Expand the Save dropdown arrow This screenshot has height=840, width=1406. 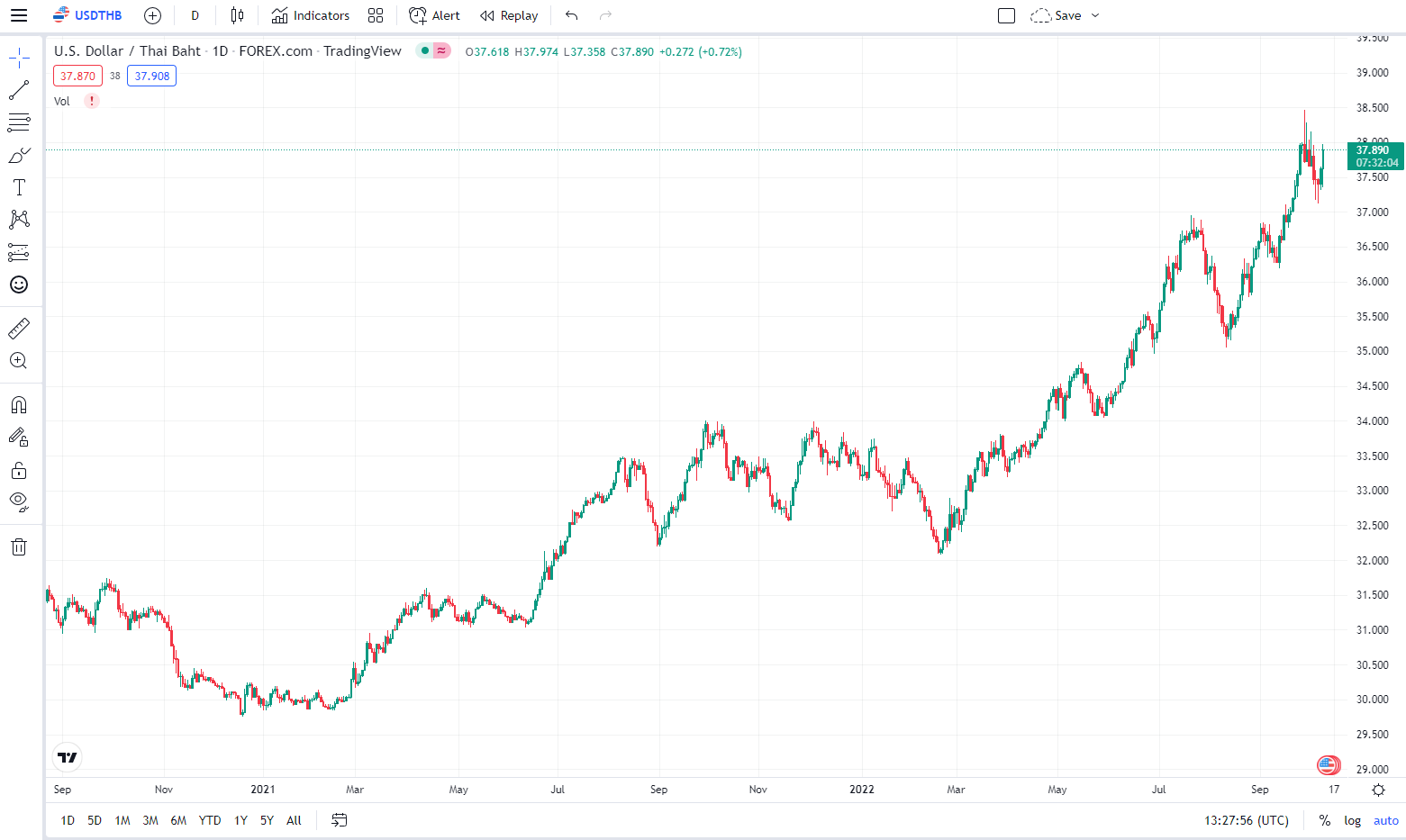(x=1095, y=15)
